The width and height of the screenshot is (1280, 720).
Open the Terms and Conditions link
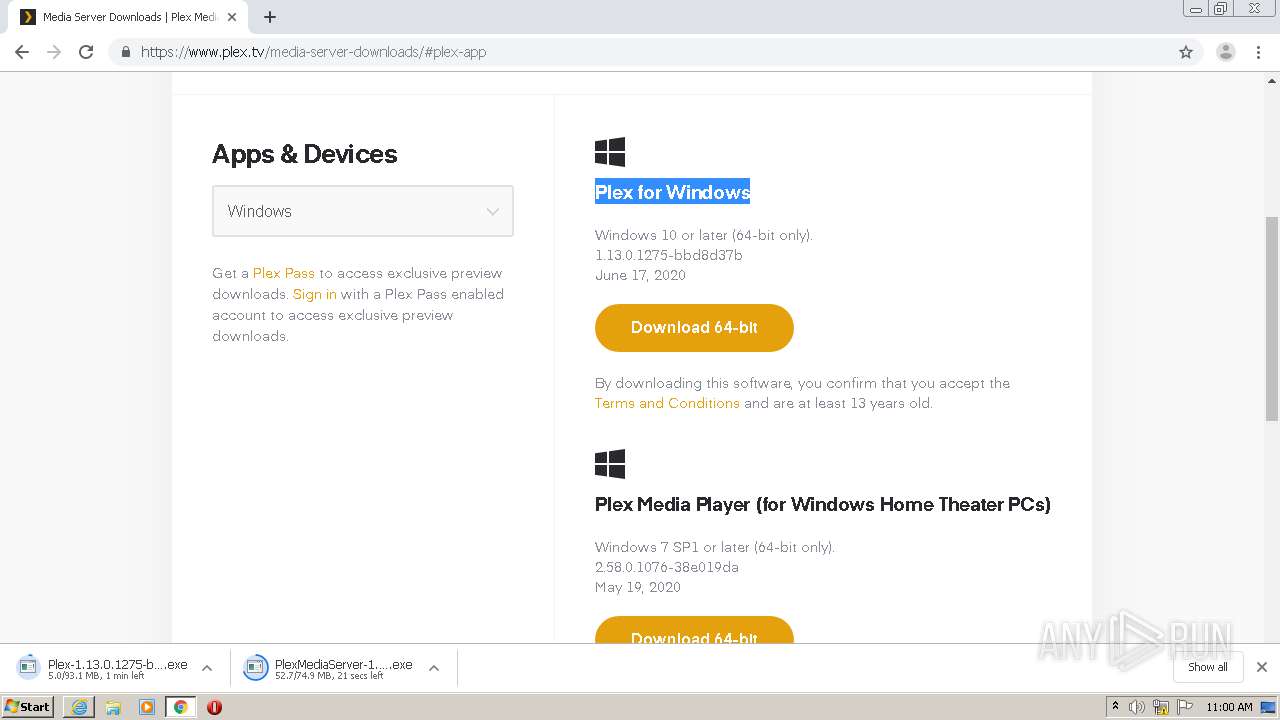(x=667, y=403)
